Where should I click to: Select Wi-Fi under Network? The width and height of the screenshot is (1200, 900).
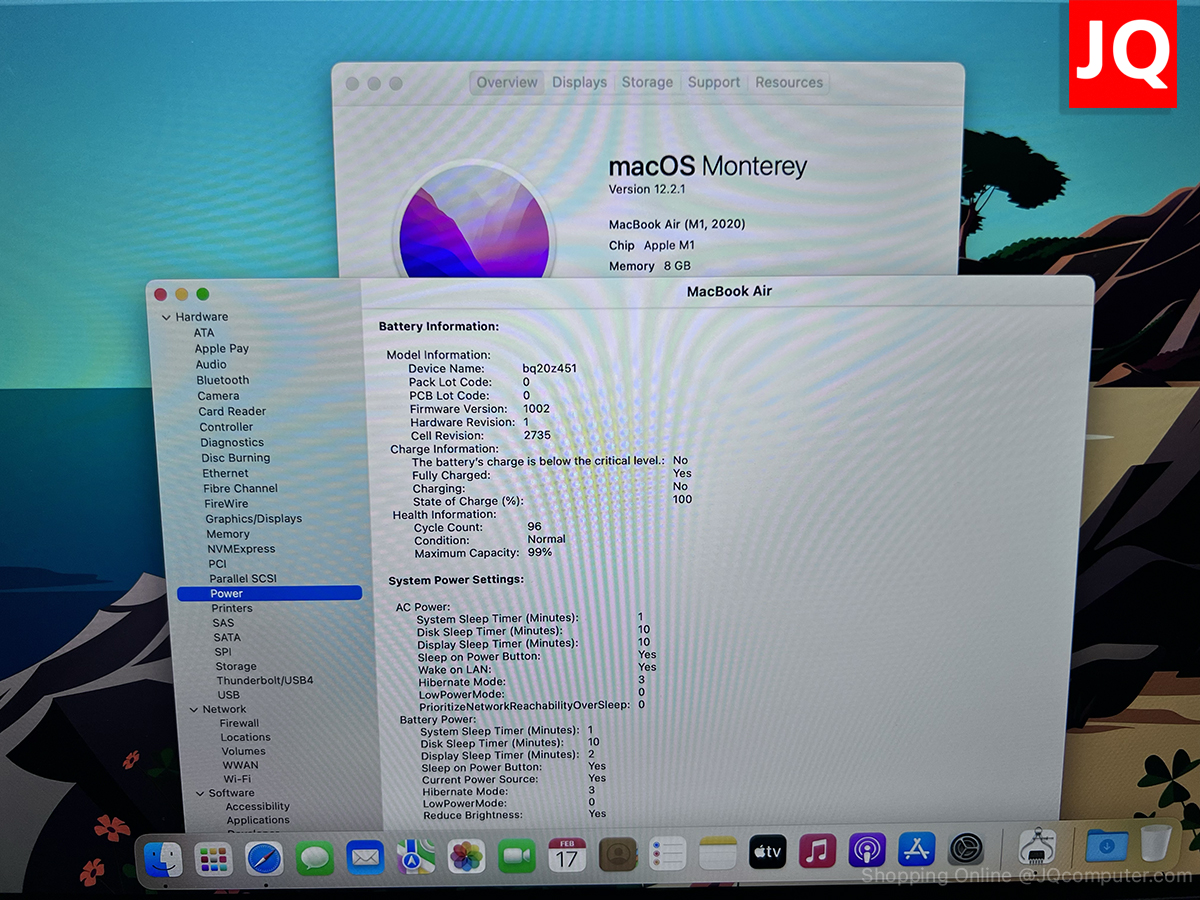coord(237,780)
